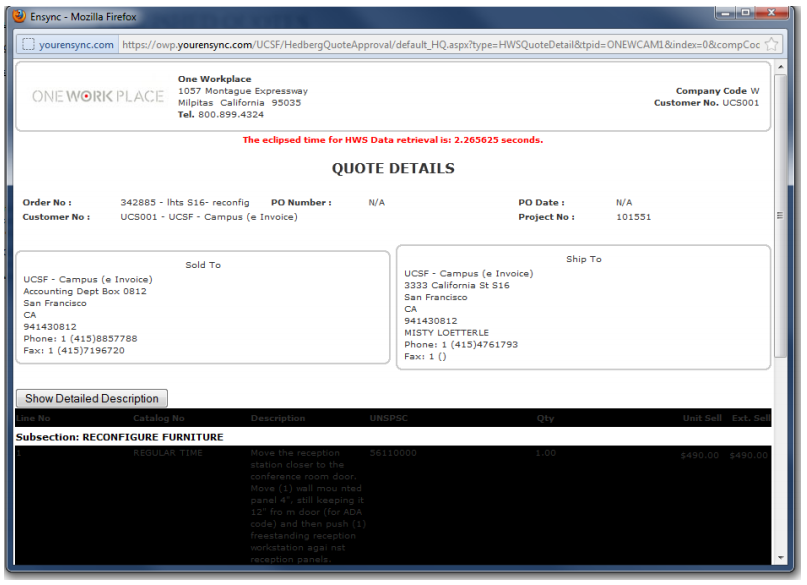807x585 pixels.
Task: Click the UNSPSC code 56110000
Action: pos(393,453)
